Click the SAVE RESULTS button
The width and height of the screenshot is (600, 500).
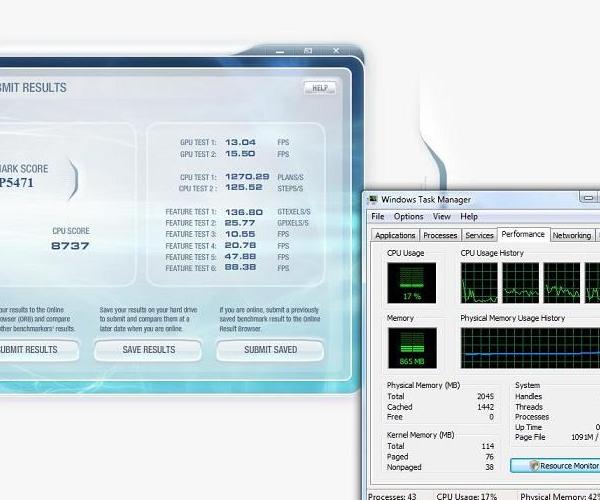click(148, 350)
